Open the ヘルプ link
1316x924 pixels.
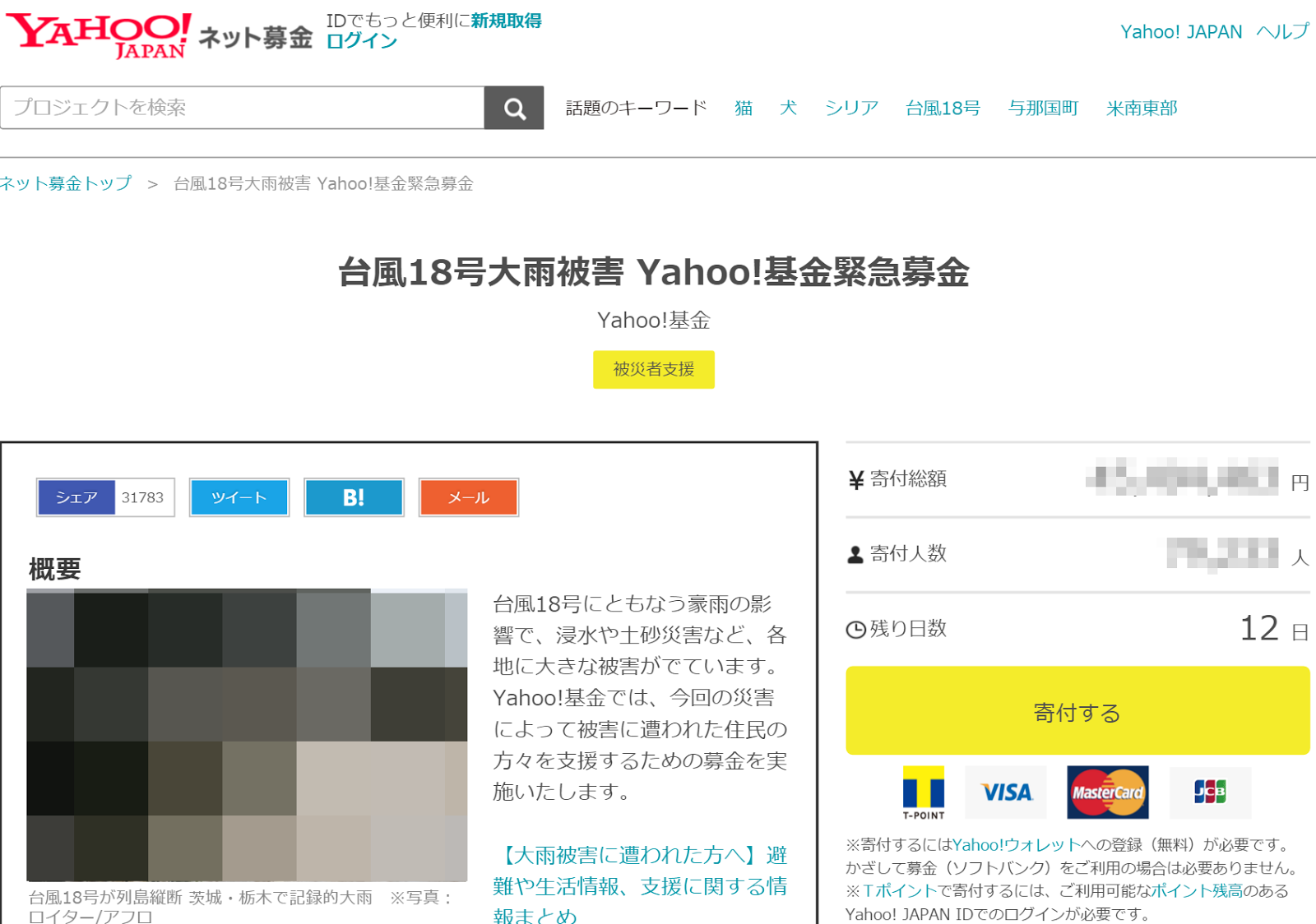1282,32
